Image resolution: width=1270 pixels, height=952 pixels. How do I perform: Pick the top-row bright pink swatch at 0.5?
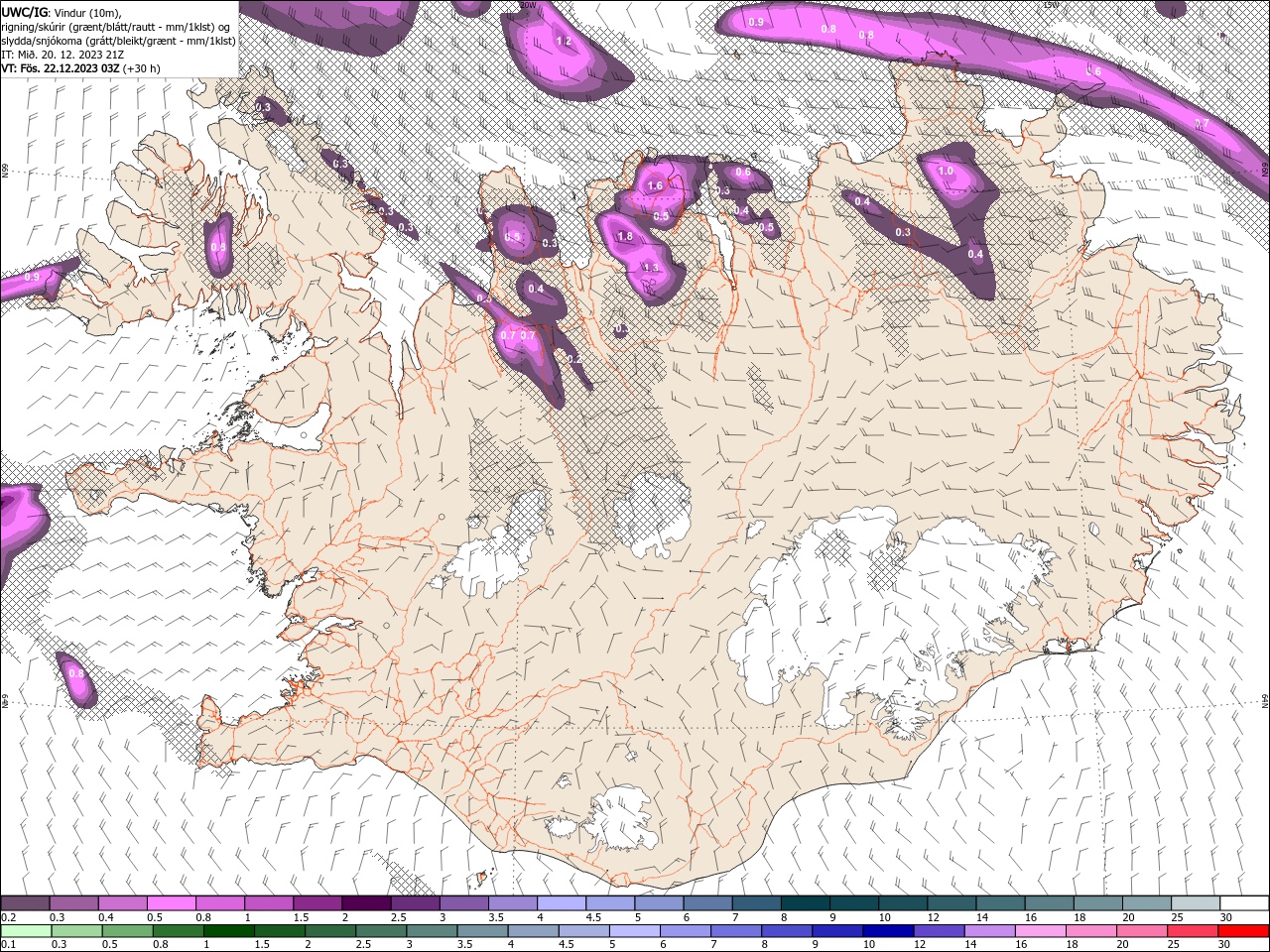[171, 903]
